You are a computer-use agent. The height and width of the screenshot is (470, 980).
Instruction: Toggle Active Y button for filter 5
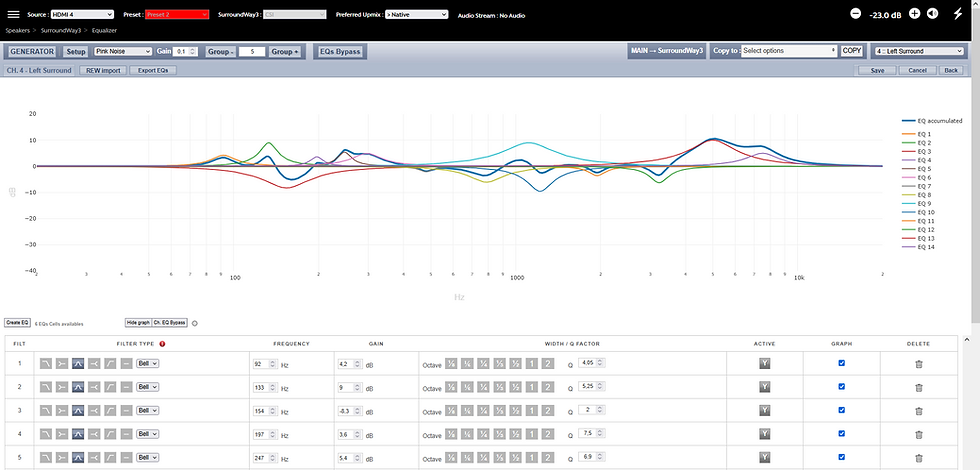click(764, 457)
